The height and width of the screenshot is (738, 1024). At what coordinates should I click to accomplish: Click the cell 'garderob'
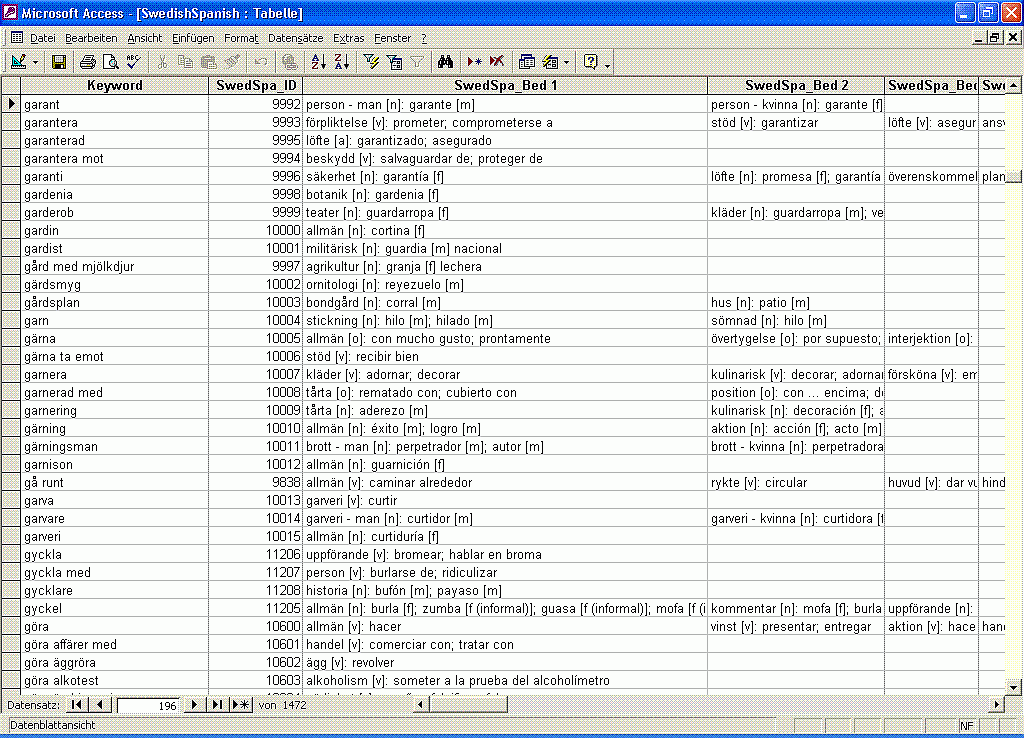[x=115, y=212]
